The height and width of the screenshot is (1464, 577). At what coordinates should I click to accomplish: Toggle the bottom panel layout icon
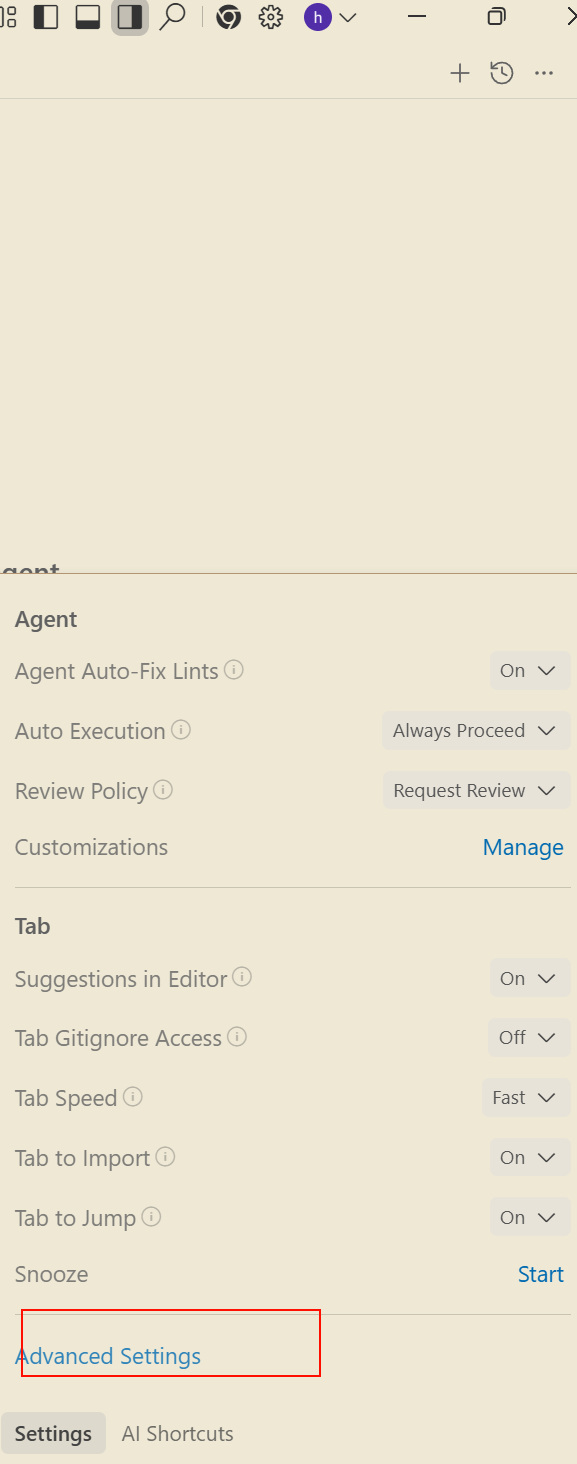tap(88, 17)
